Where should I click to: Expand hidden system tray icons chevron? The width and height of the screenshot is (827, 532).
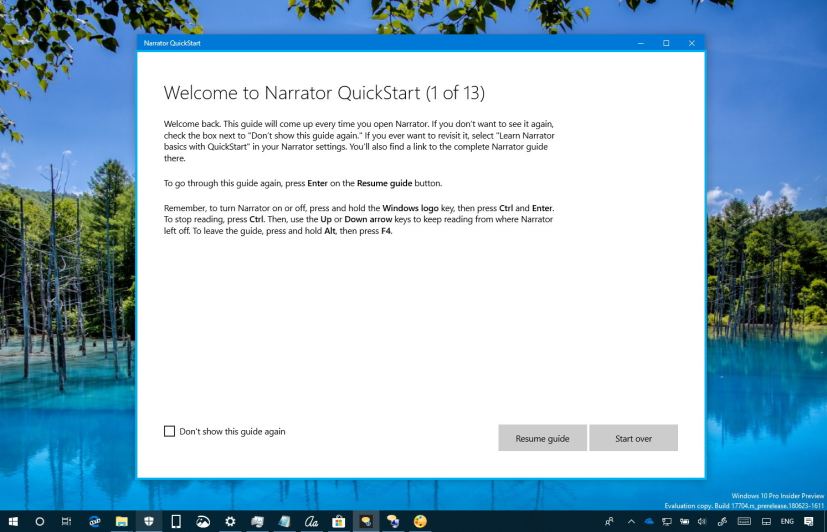[x=631, y=521]
